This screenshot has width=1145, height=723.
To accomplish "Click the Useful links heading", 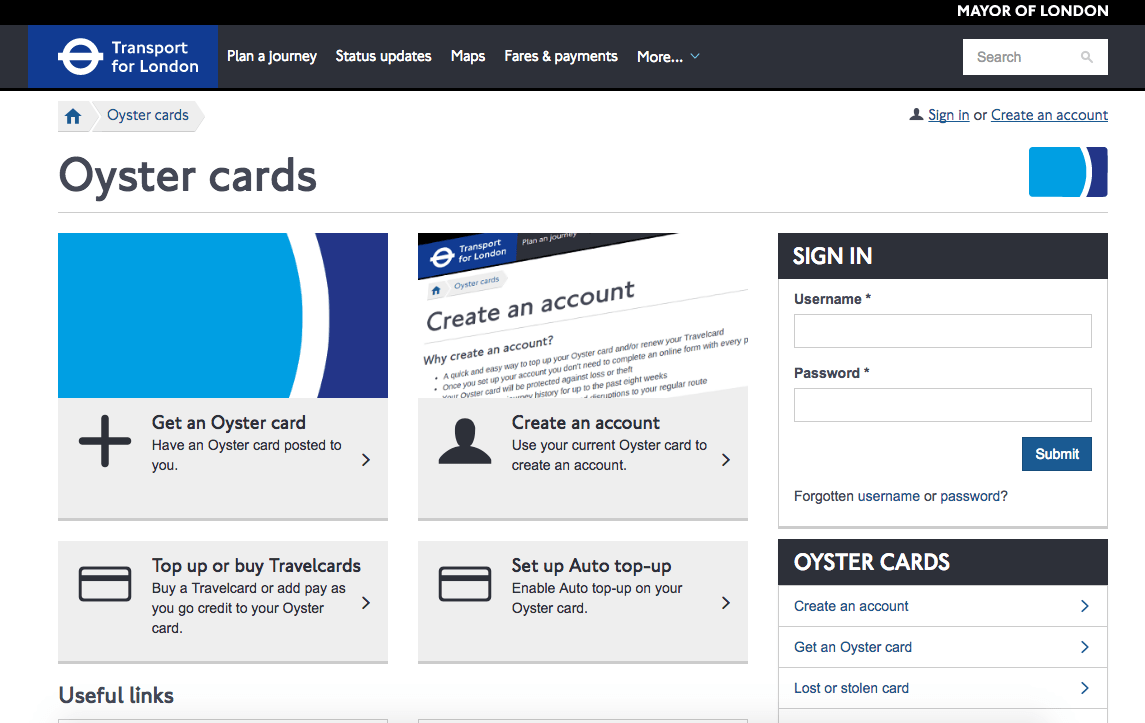I will [116, 695].
